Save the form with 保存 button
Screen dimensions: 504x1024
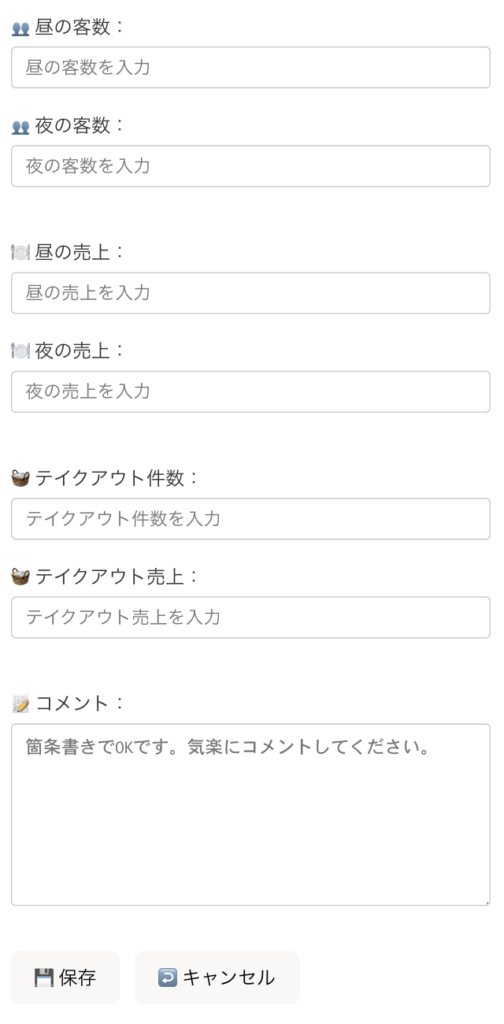[65, 978]
